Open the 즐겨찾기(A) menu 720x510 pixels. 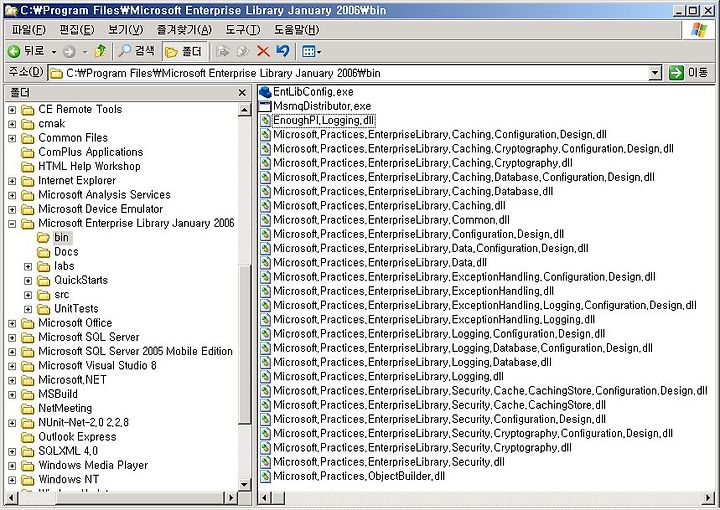click(x=184, y=30)
